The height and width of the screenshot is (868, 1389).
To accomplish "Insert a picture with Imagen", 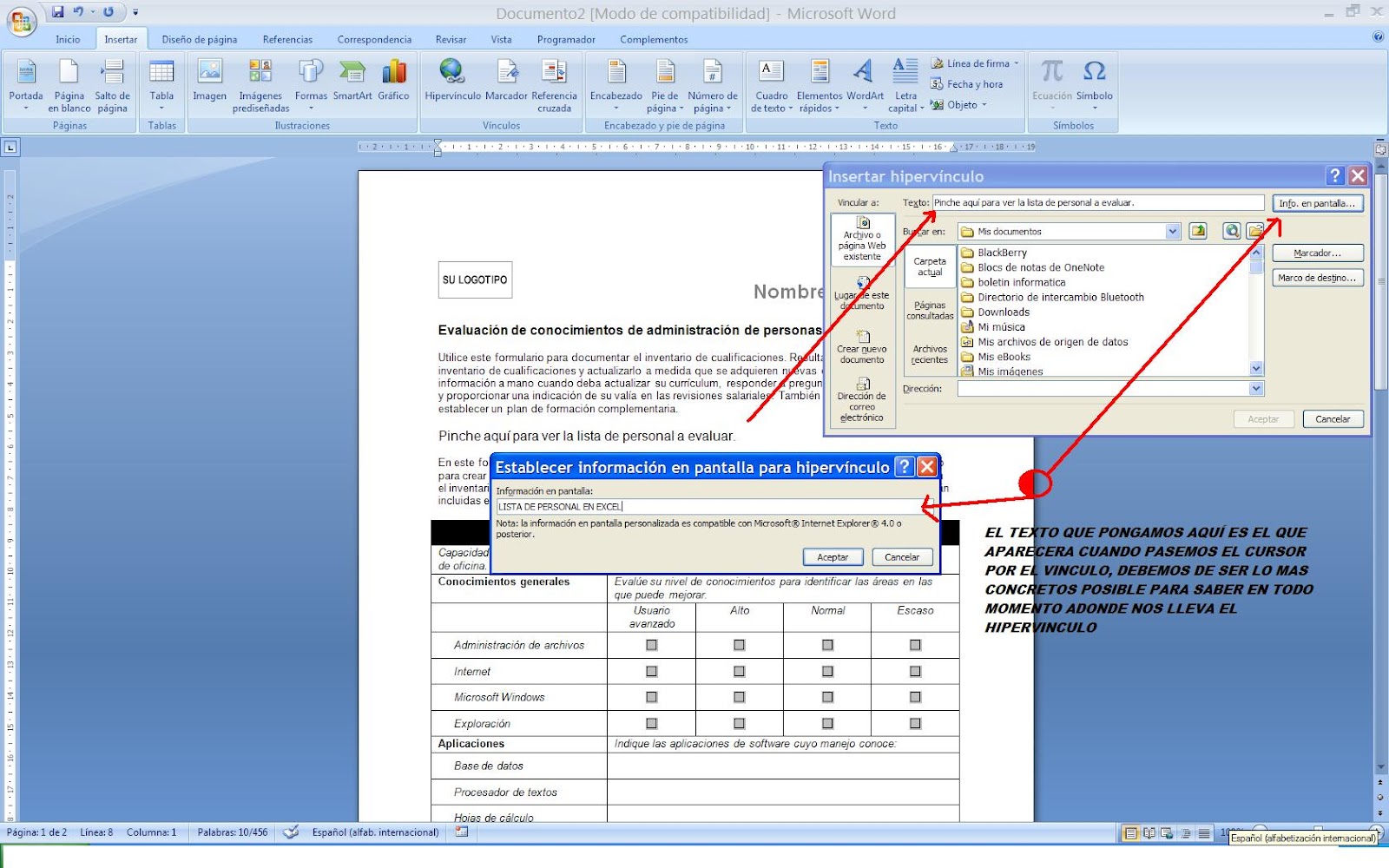I will click(x=209, y=81).
